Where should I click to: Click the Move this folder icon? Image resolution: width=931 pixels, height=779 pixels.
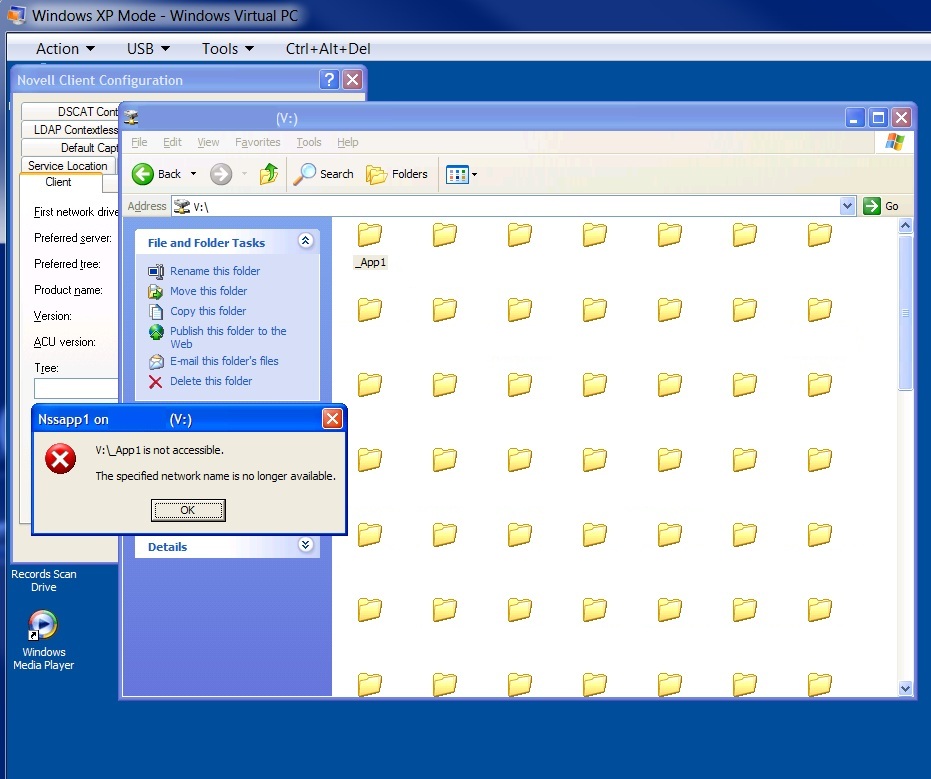(x=156, y=292)
